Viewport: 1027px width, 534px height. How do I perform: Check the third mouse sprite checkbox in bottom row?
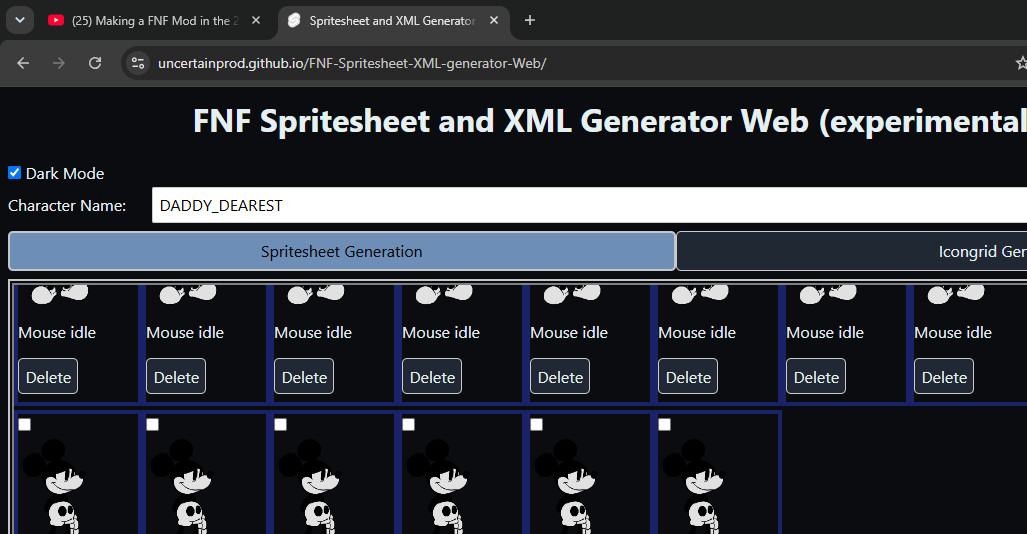click(280, 425)
